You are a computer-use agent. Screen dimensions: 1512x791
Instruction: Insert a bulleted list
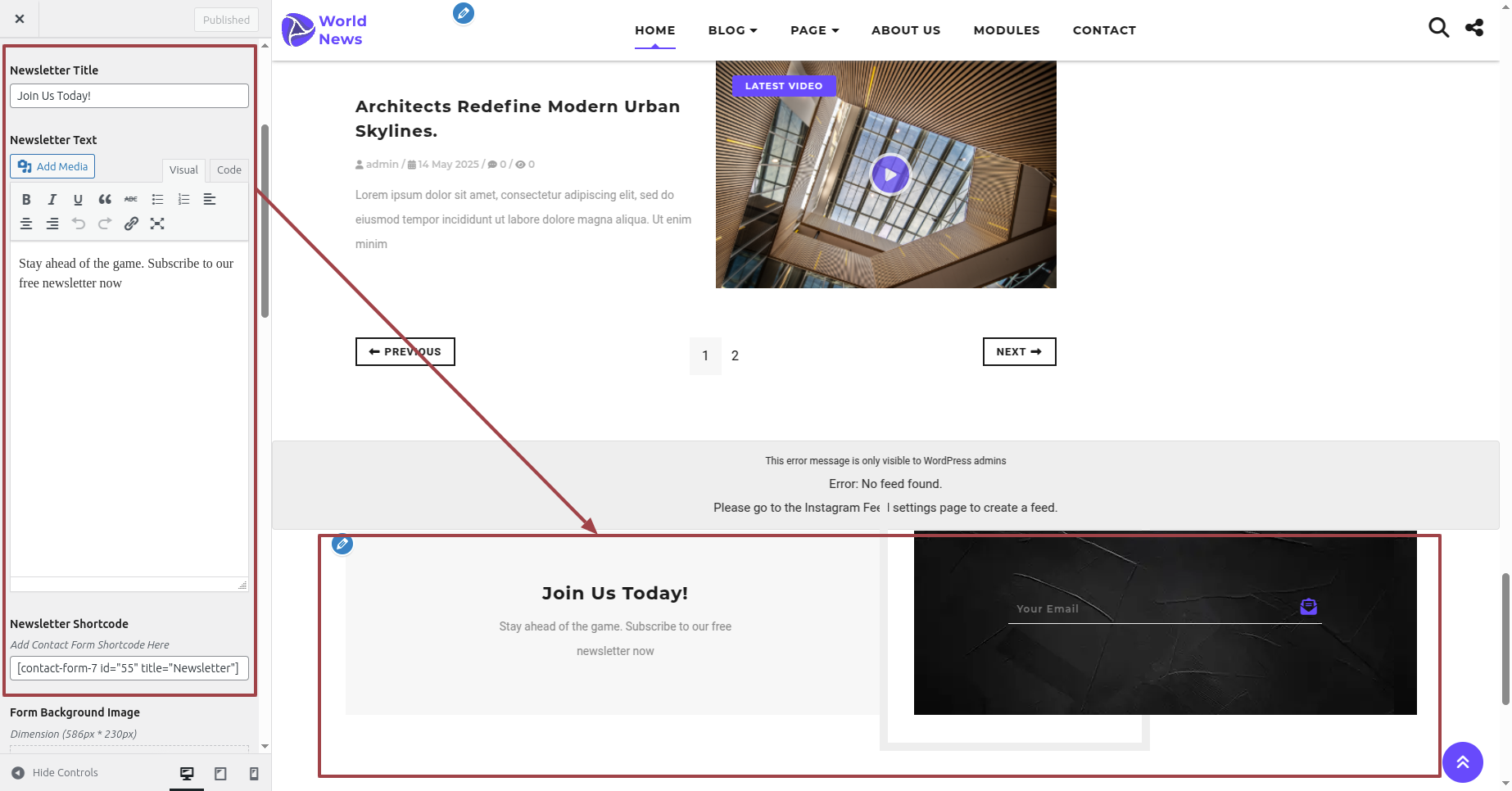click(x=157, y=199)
